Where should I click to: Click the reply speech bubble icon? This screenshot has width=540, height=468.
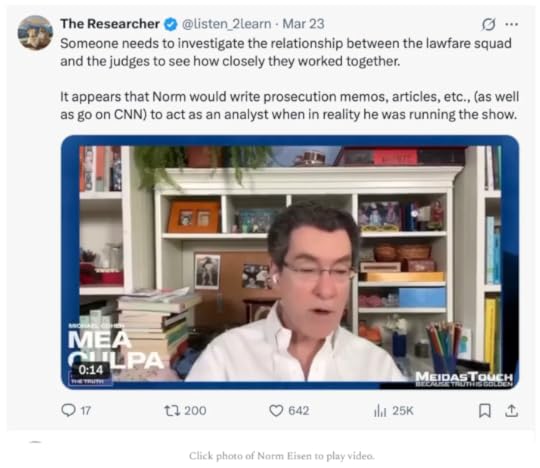click(68, 410)
